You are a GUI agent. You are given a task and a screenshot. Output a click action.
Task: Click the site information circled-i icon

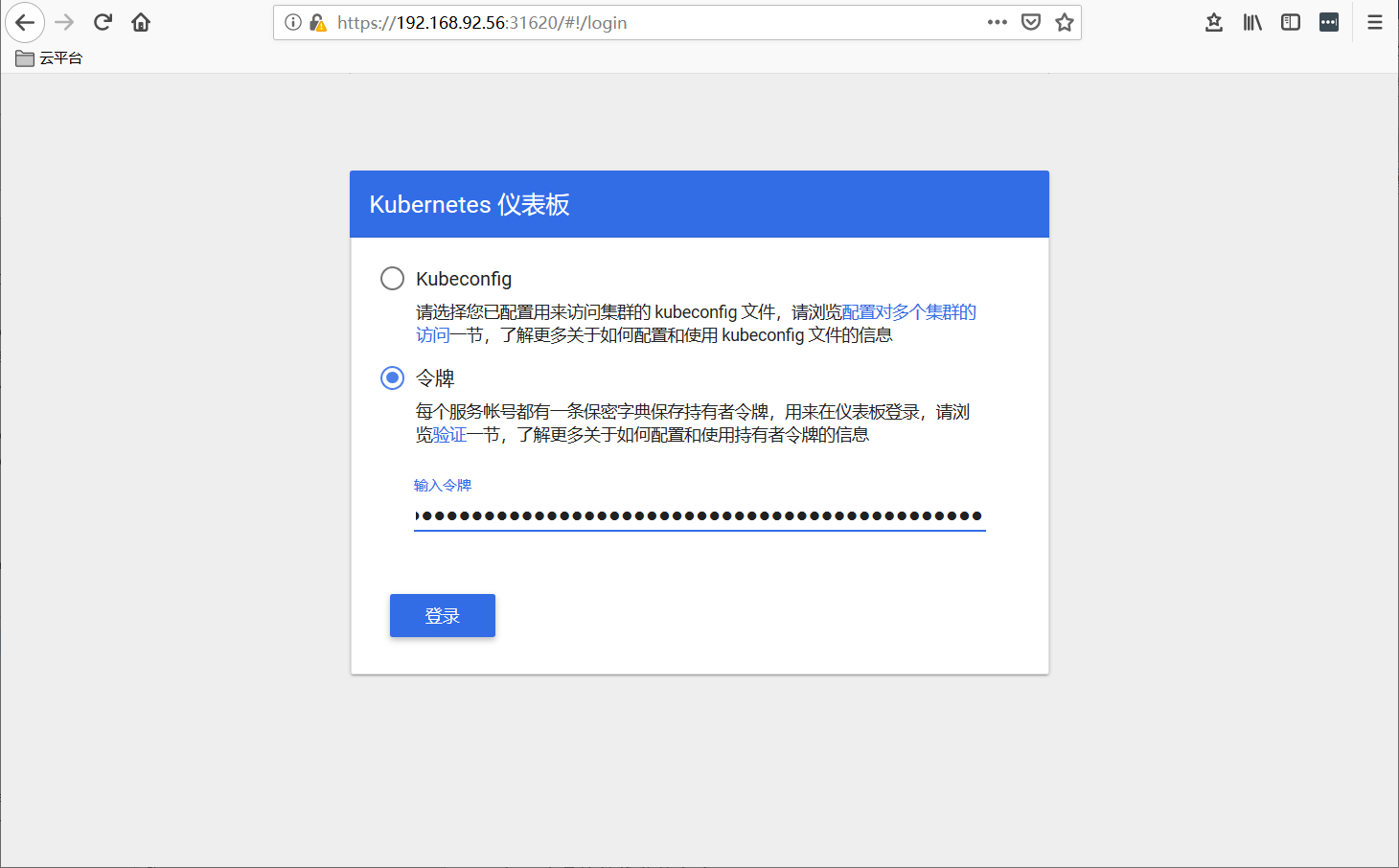pos(292,22)
